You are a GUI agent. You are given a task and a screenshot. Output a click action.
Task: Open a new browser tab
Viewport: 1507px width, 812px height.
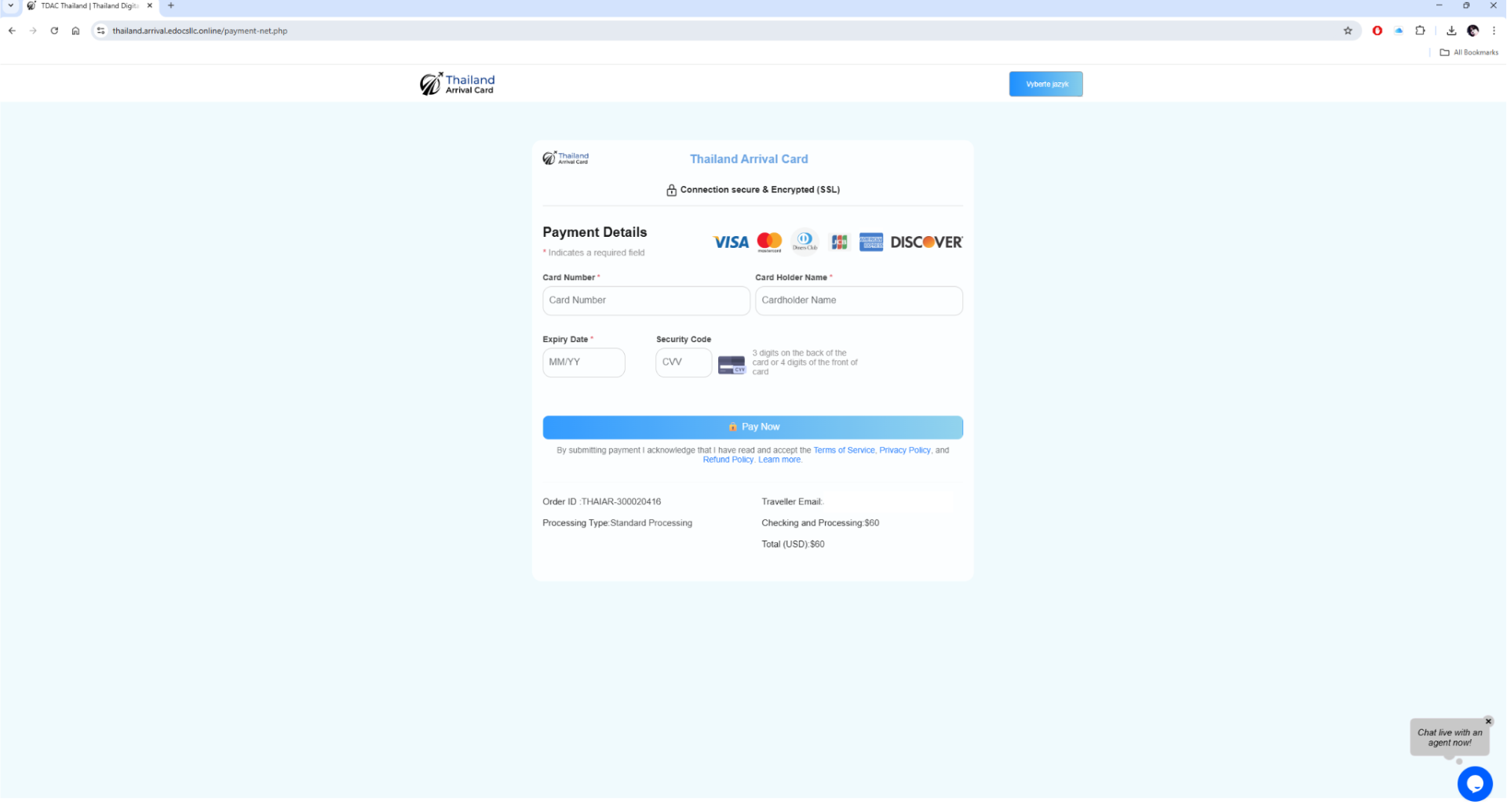(171, 5)
